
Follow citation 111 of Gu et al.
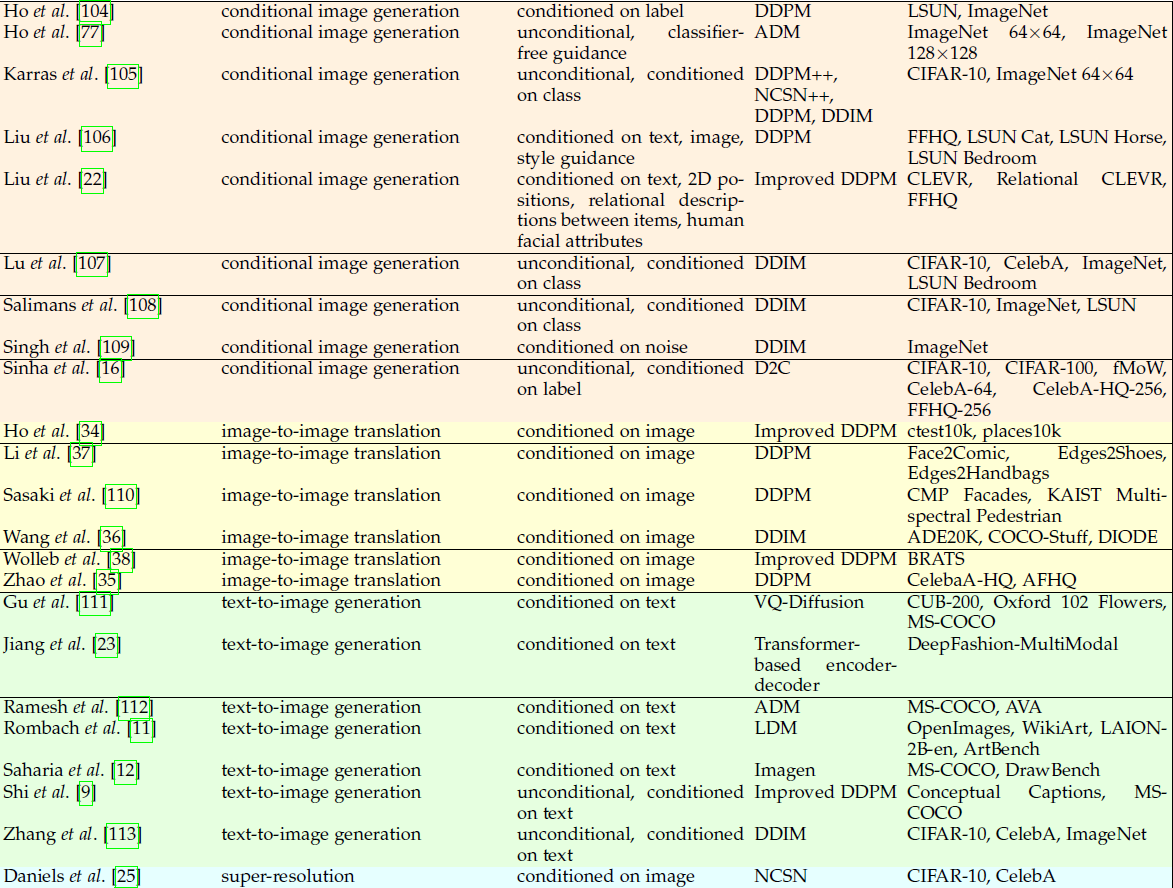(96, 603)
